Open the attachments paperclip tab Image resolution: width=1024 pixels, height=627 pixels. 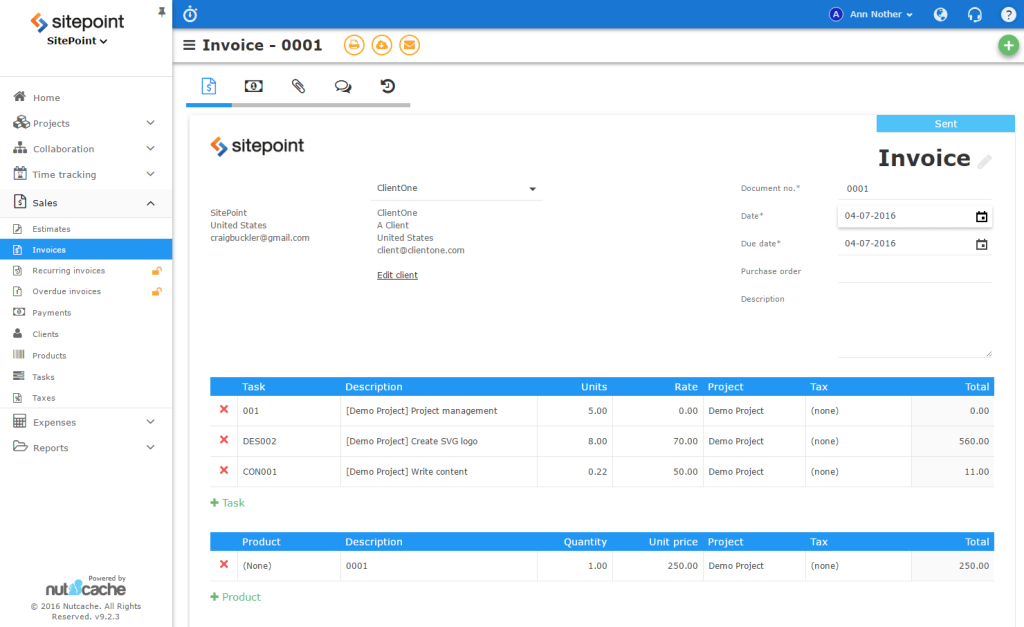(298, 87)
